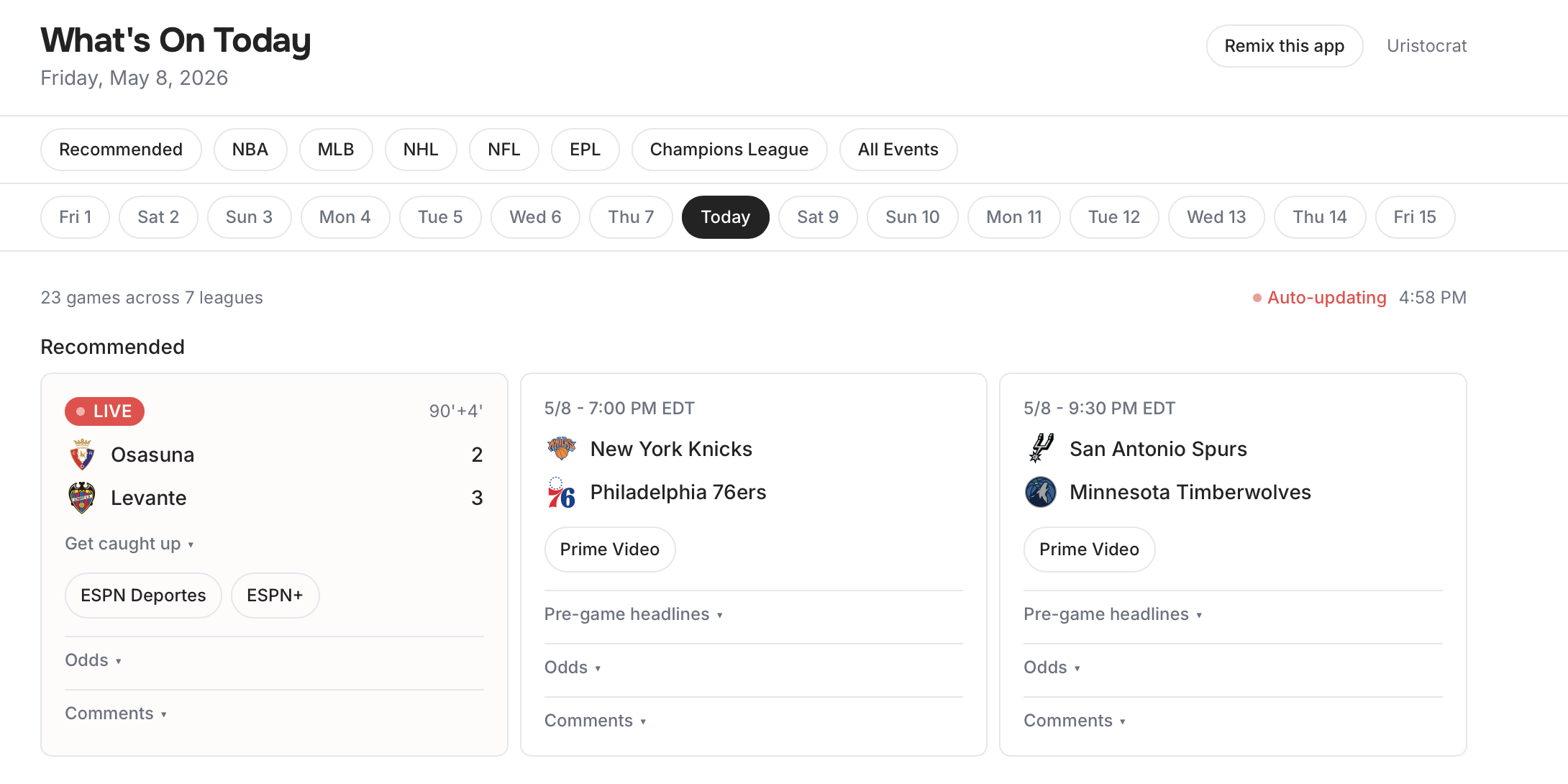Viewport: 1568px width, 784px height.
Task: Click Prime Video under Spurs game
Action: point(1089,550)
